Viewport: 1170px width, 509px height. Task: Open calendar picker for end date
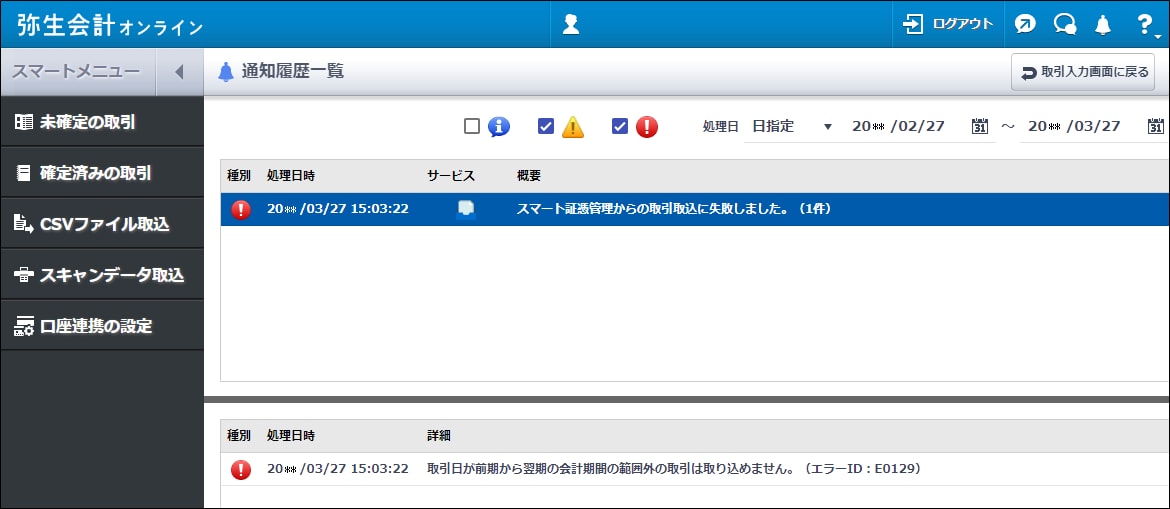click(x=1156, y=126)
